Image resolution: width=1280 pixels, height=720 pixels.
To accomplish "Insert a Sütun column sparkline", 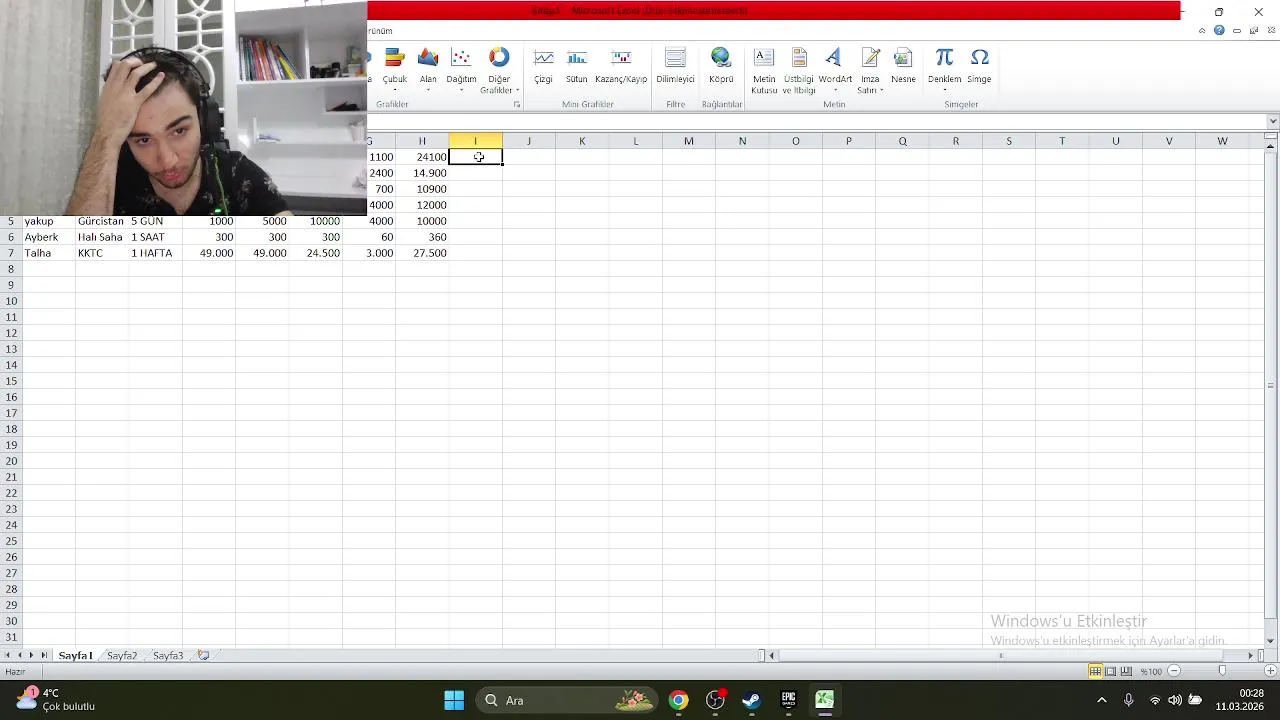I will pos(577,66).
